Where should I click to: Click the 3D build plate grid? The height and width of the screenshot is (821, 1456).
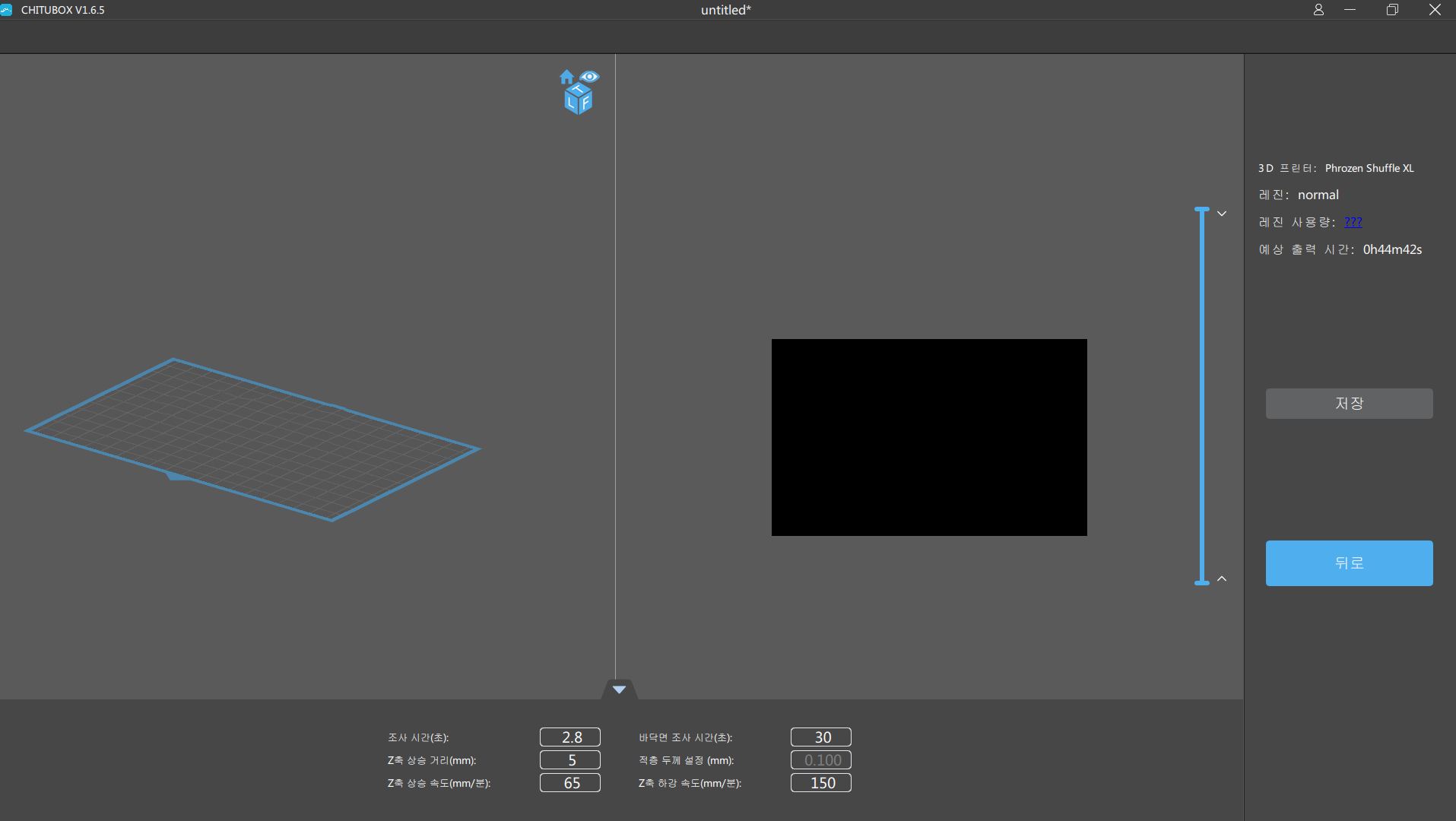pos(253,439)
